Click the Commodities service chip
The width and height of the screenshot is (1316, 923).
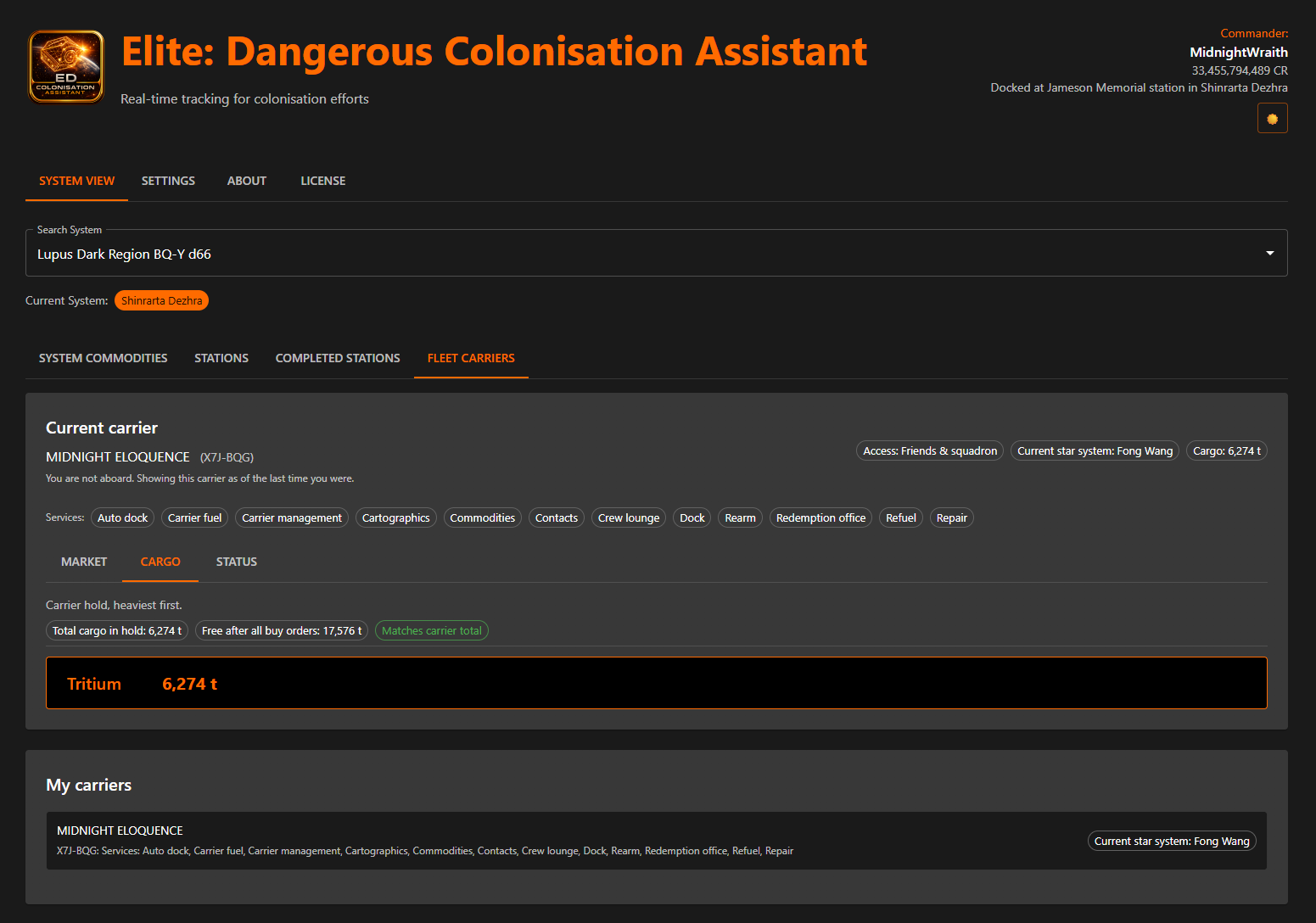click(483, 517)
